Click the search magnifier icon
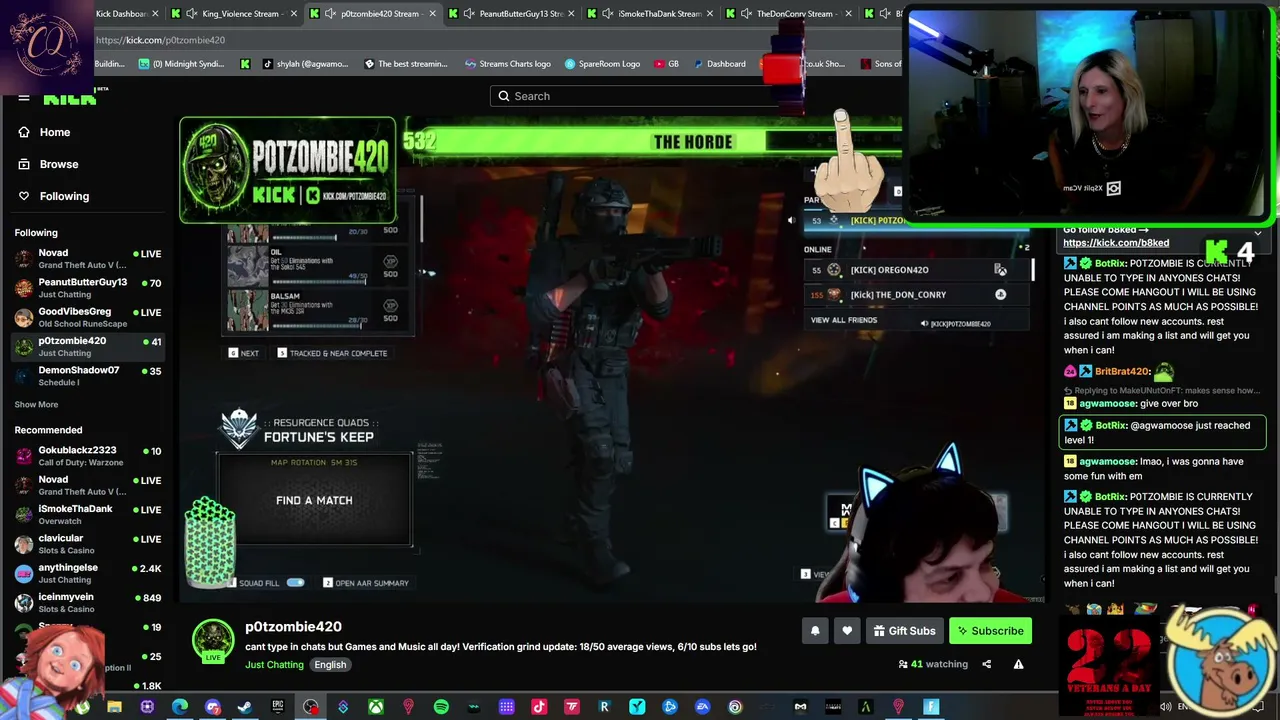This screenshot has width=1280, height=720. 504,96
